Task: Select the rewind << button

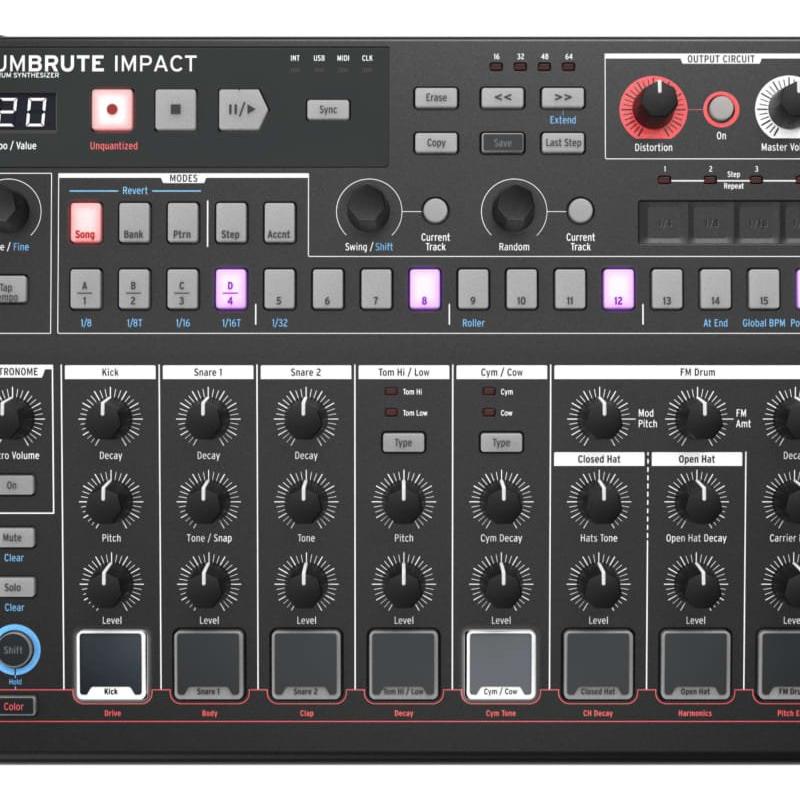Action: [503, 97]
